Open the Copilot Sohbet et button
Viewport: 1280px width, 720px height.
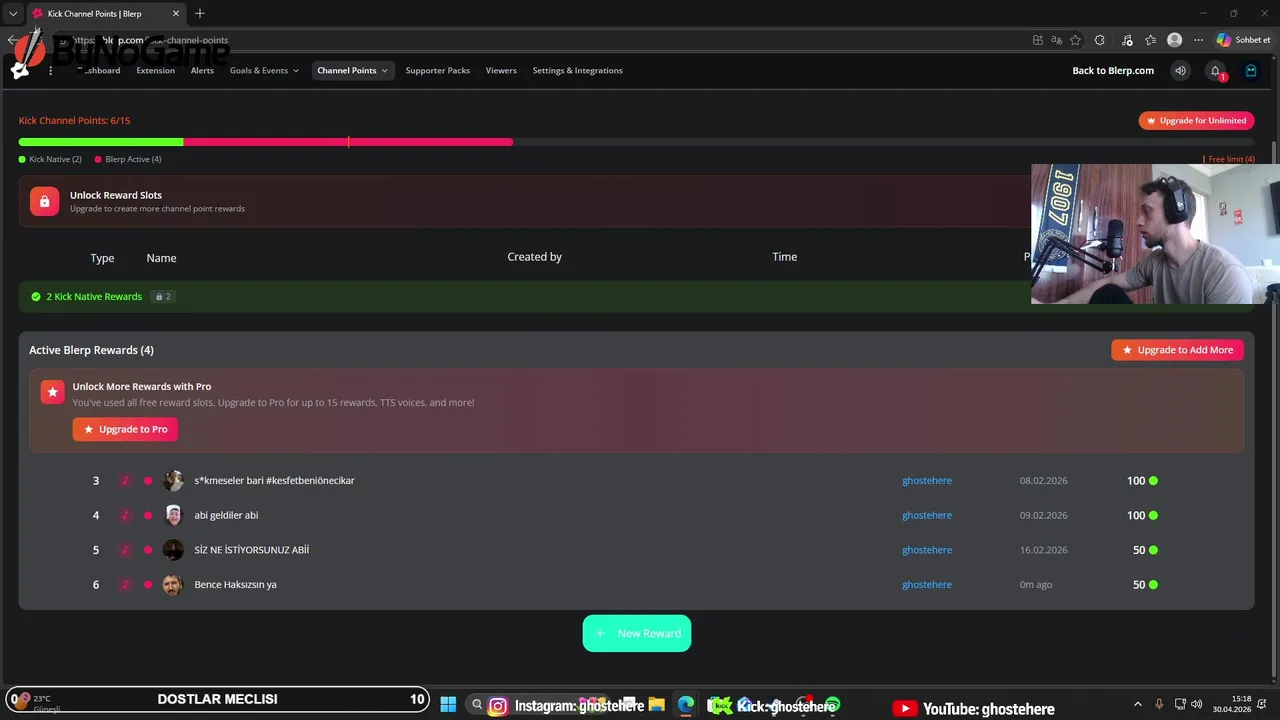click(1243, 40)
